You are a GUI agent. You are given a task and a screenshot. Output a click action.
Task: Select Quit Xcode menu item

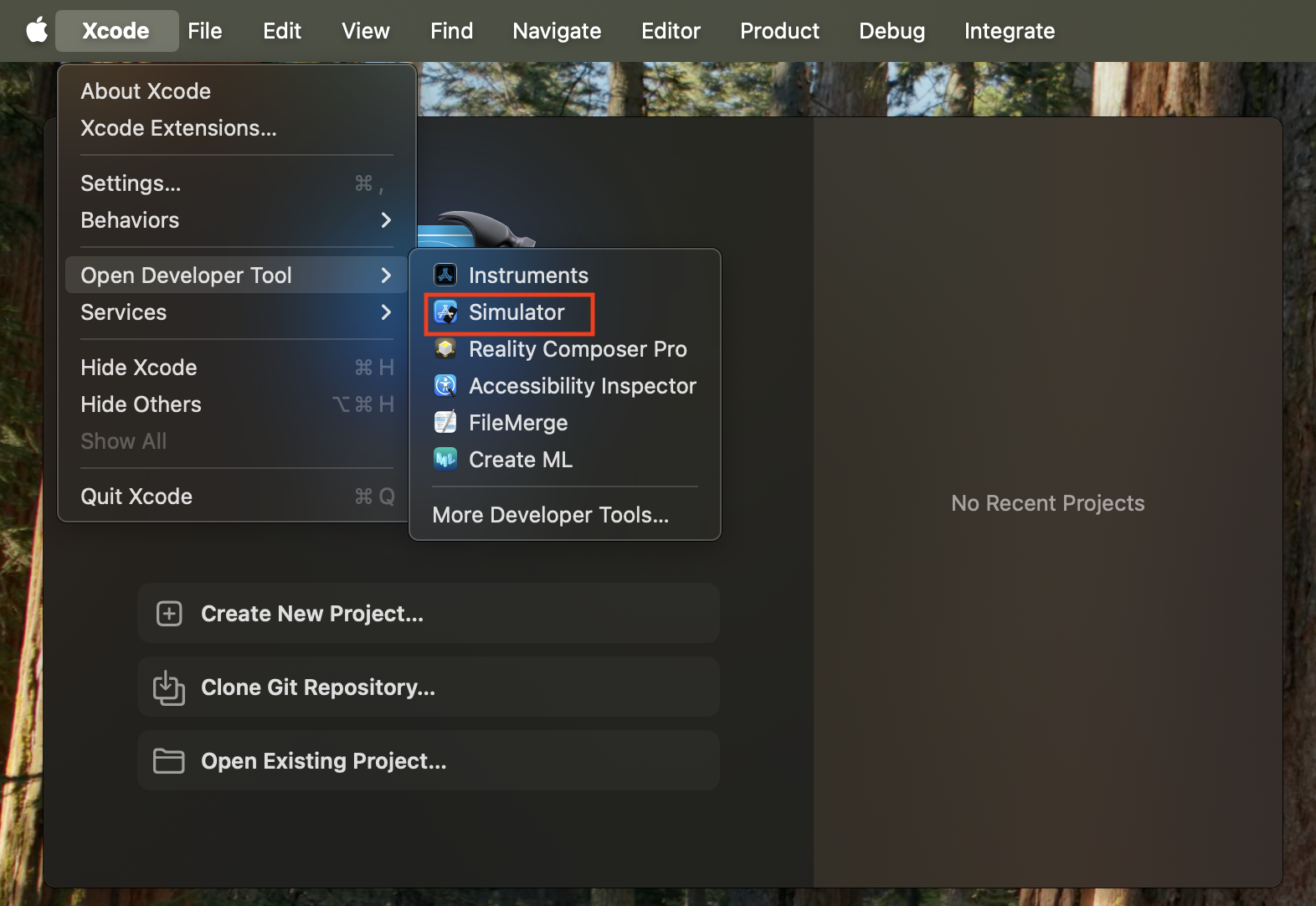pyautogui.click(x=136, y=497)
